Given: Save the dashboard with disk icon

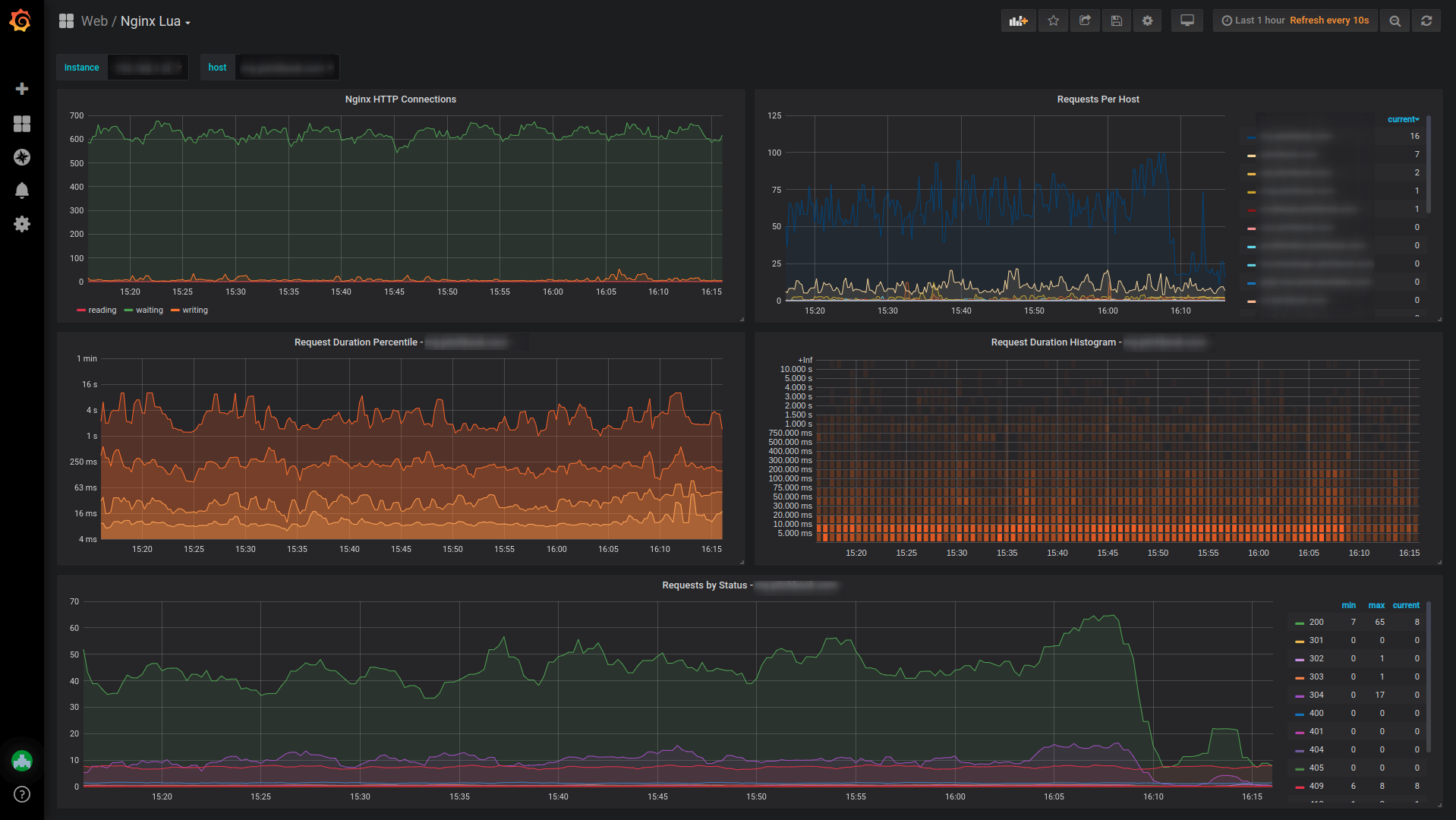Looking at the screenshot, I should [x=1116, y=20].
